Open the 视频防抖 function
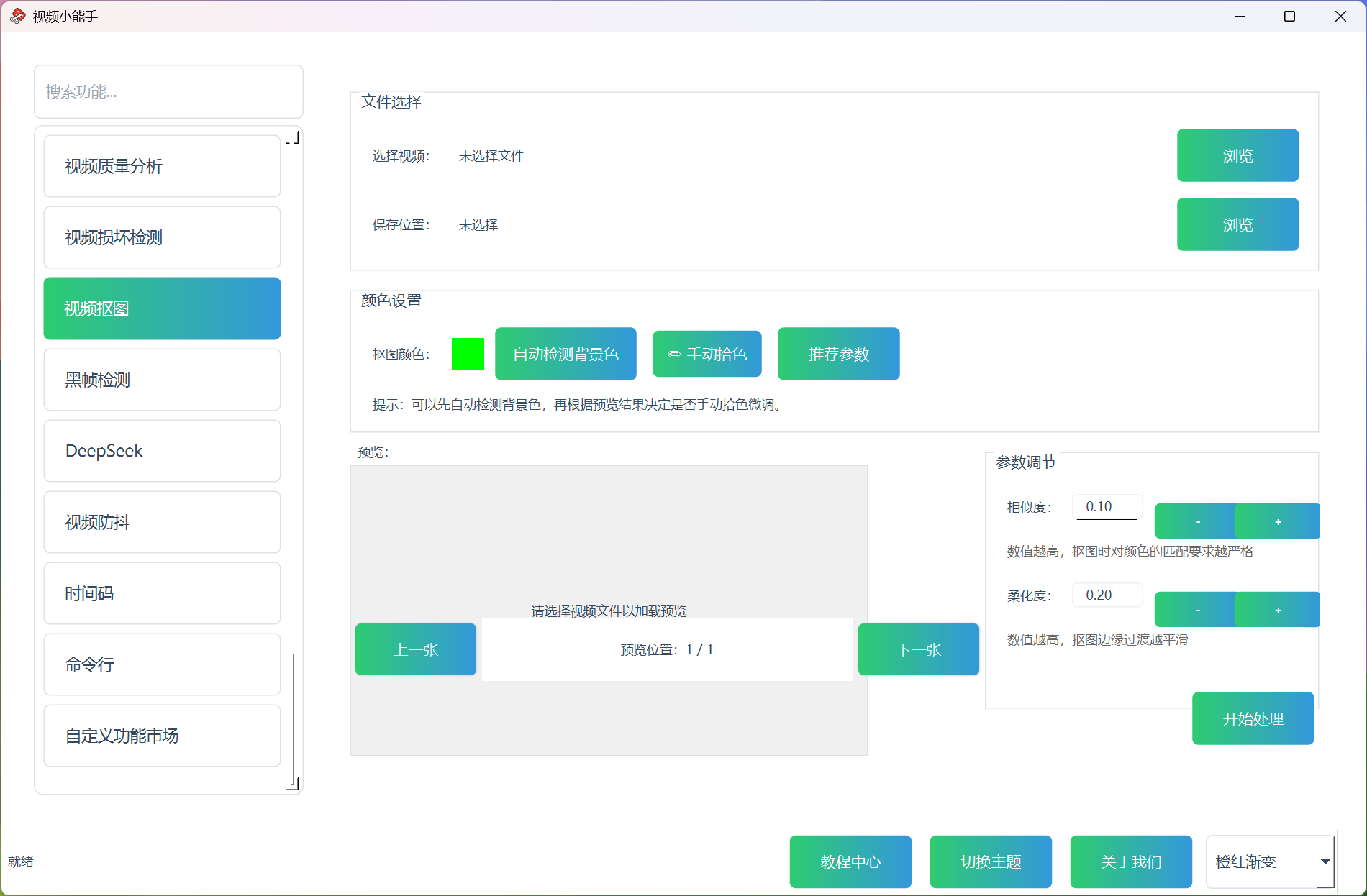This screenshot has width=1367, height=896. coord(162,522)
